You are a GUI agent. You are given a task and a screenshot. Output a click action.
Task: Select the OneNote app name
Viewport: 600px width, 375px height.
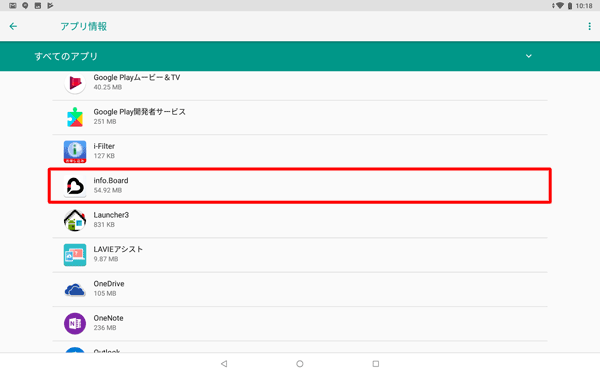(108, 318)
